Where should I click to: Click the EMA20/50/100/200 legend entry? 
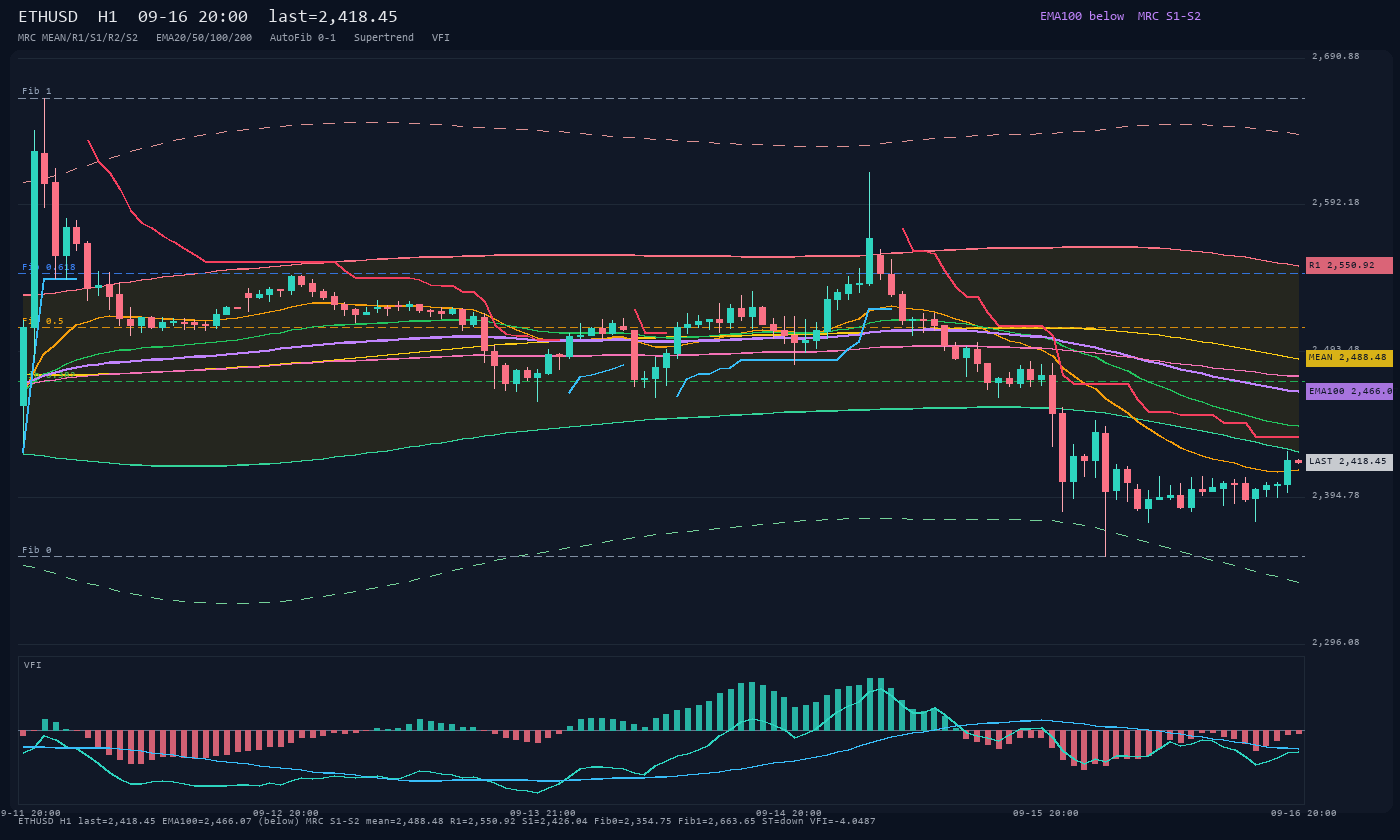pos(204,37)
